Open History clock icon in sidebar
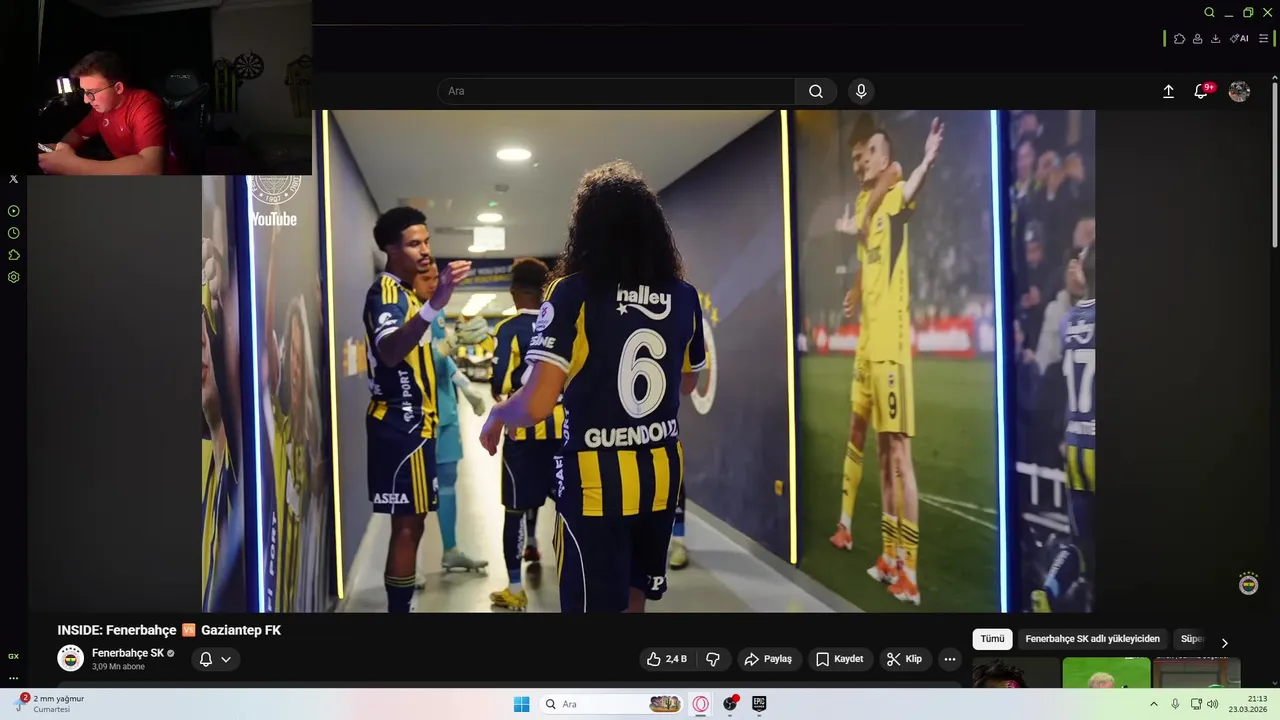 point(13,233)
